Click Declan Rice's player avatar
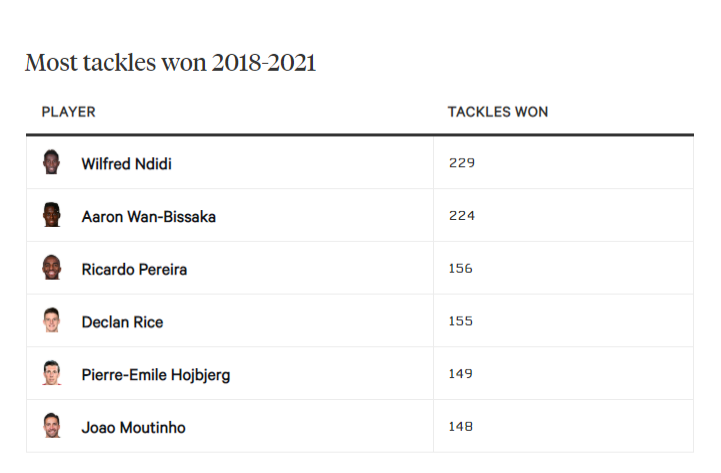Screen dimensions: 721x473 coord(52,321)
